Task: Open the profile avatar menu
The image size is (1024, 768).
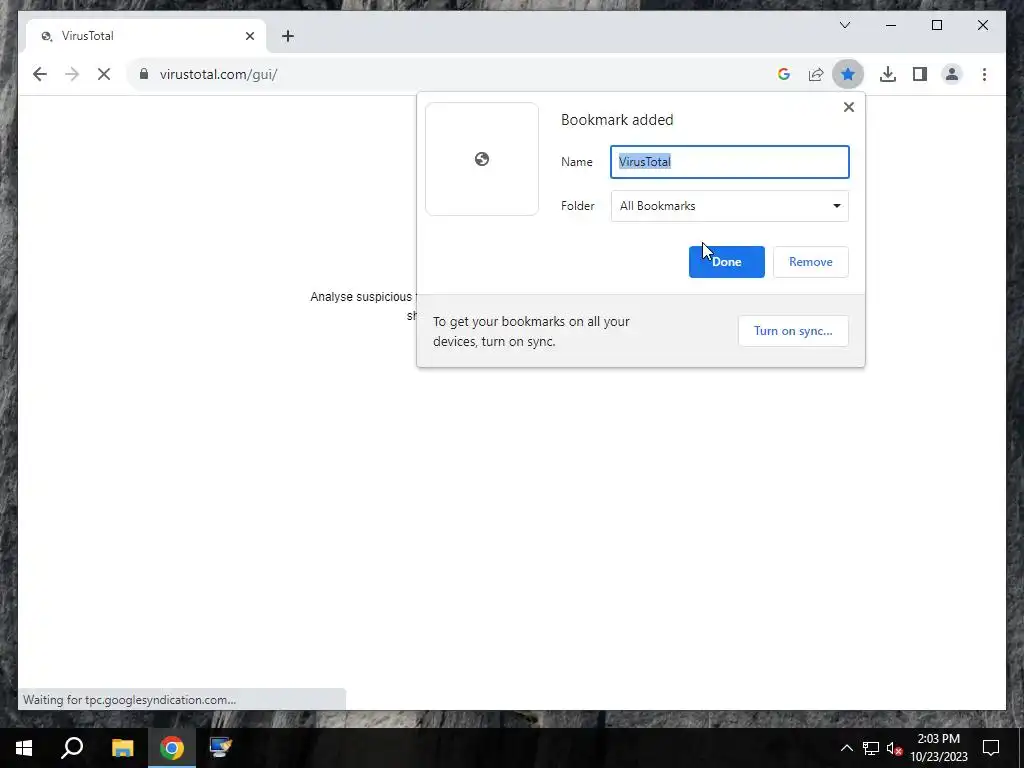Action: [x=952, y=74]
